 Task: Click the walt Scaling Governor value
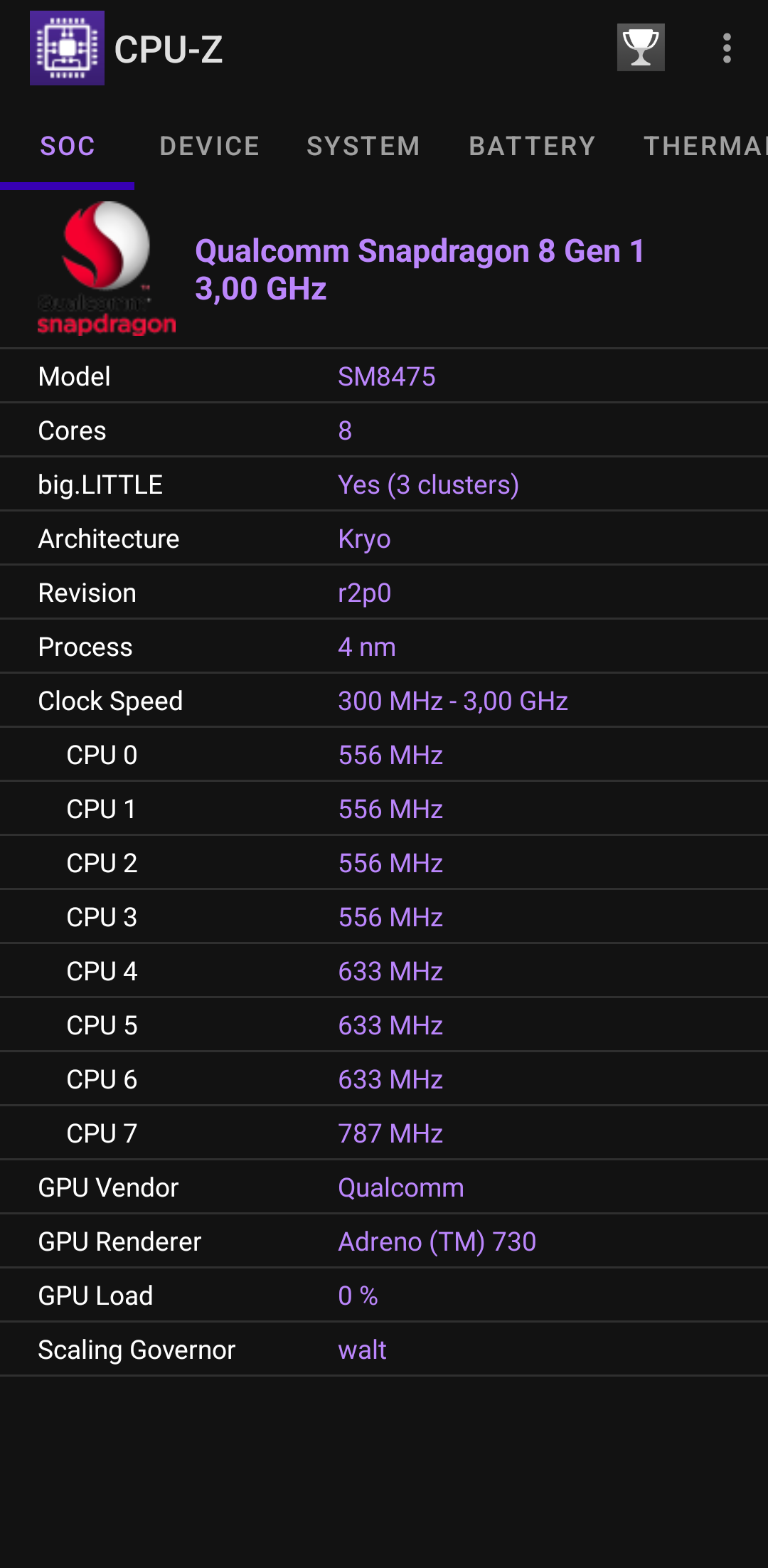click(362, 1349)
